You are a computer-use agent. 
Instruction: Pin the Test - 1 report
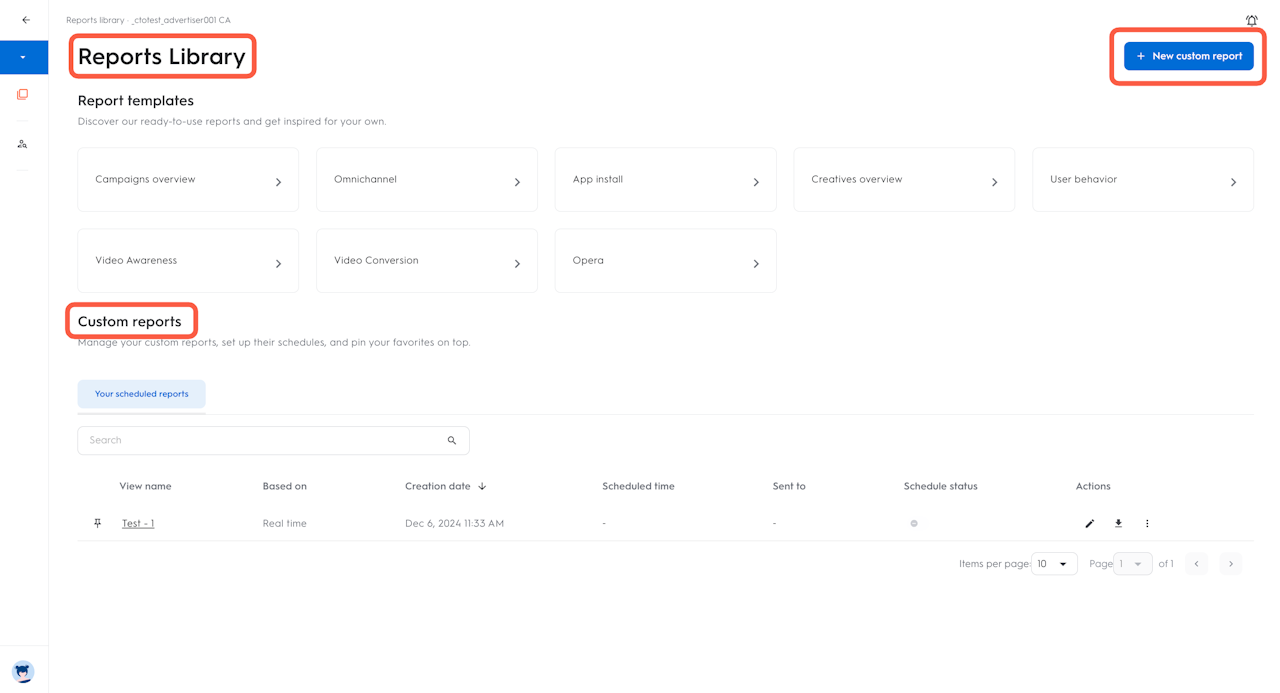97,524
